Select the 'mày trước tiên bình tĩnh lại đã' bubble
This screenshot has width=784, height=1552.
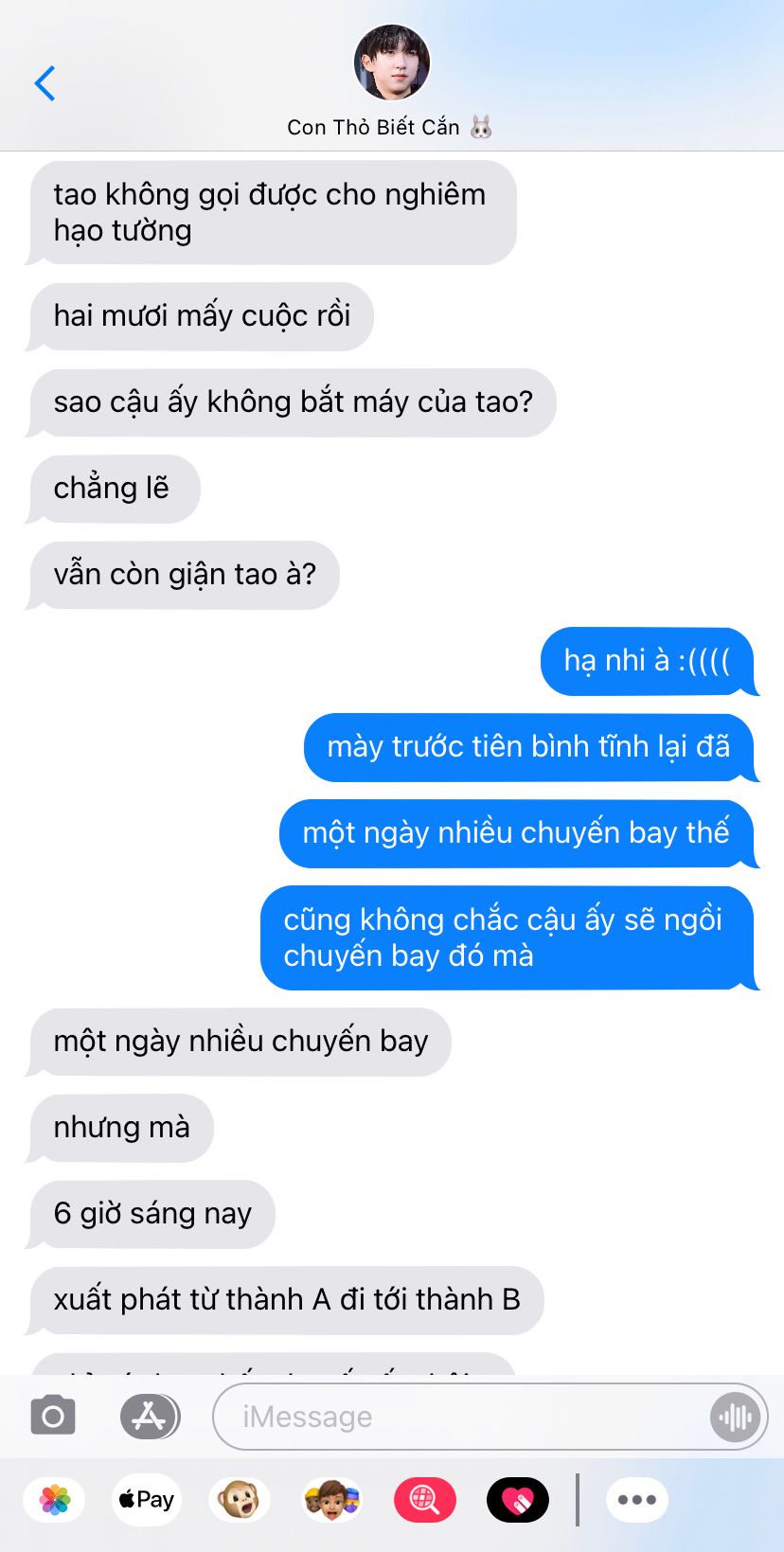(x=528, y=747)
